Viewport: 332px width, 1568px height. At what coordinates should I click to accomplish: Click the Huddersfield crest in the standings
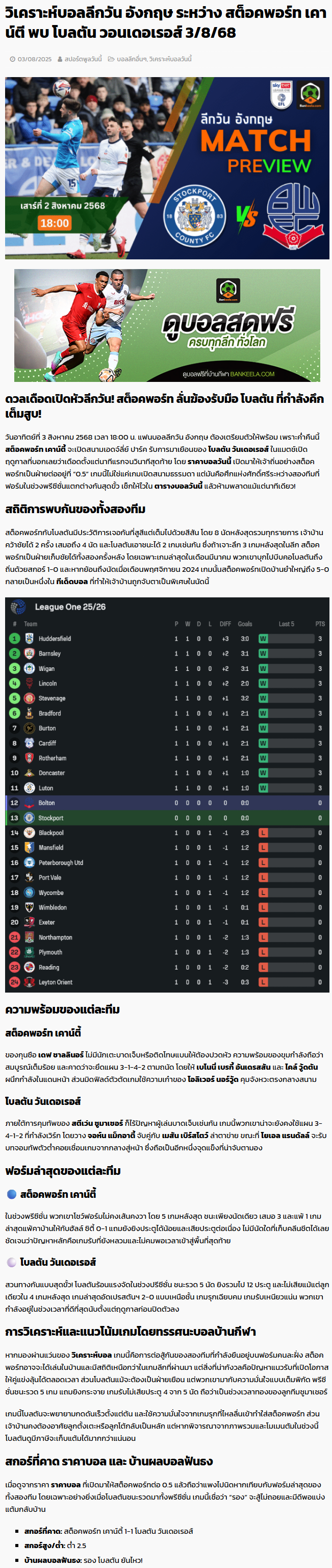(29, 639)
